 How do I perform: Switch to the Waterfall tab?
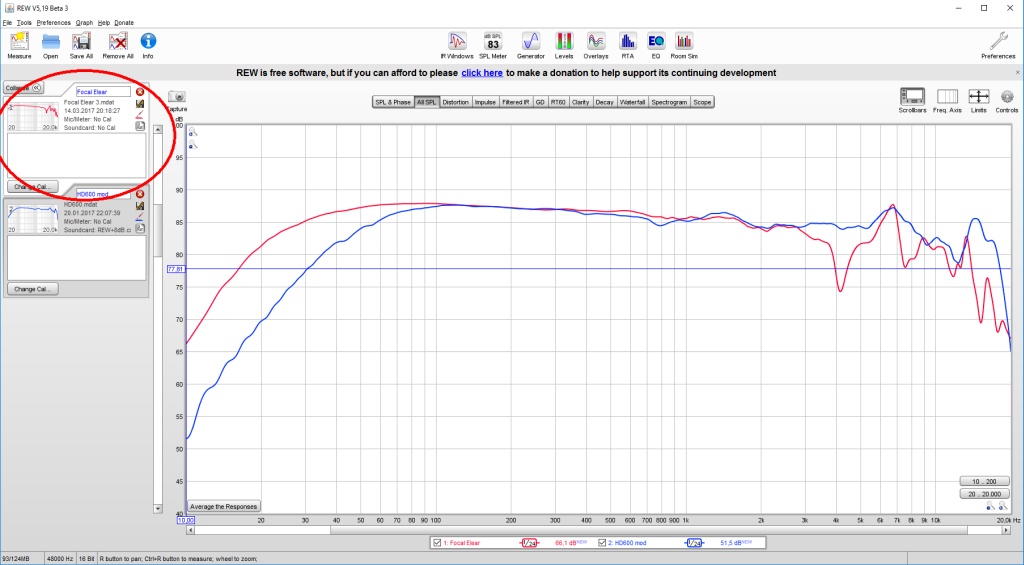point(632,102)
